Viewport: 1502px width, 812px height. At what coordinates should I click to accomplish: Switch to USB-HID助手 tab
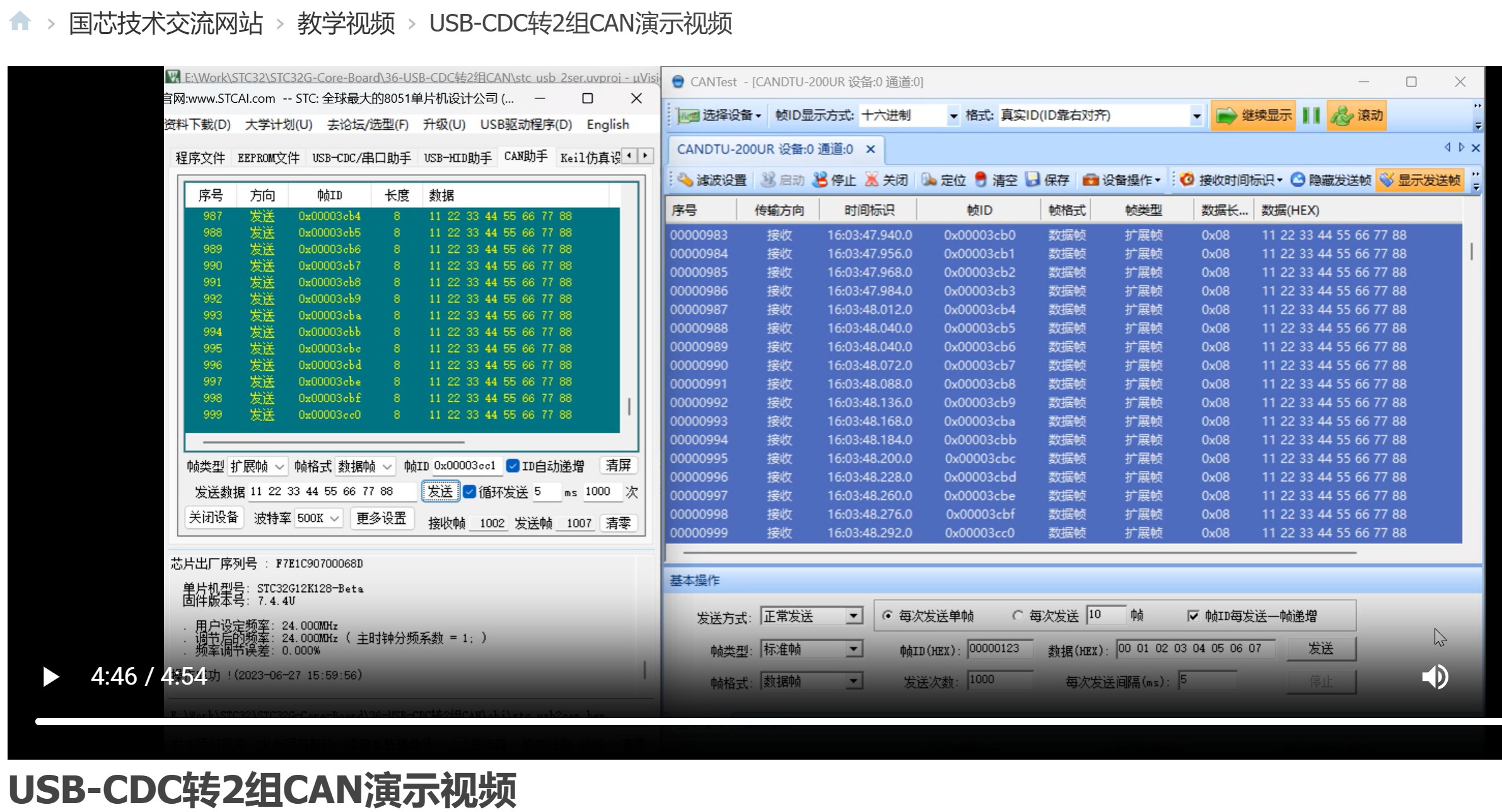457,158
